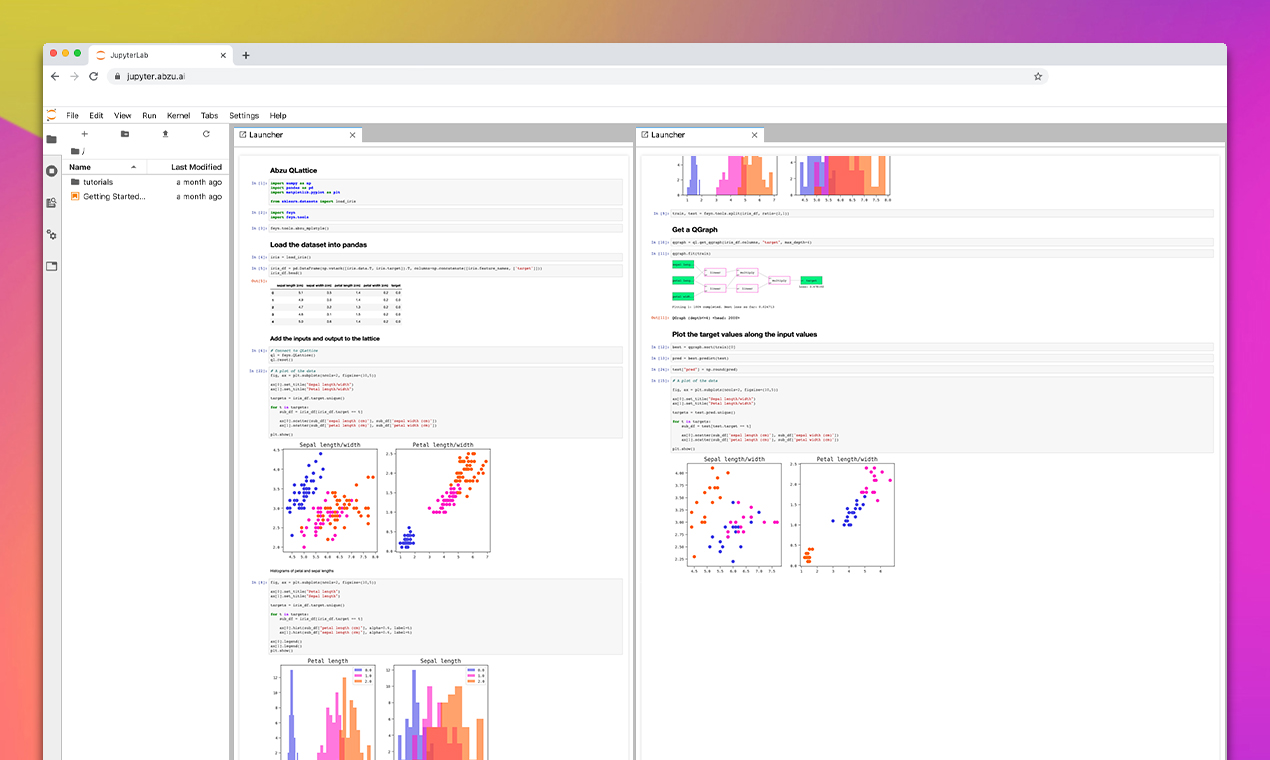
Task: Close the right Launcher tab
Action: point(754,135)
